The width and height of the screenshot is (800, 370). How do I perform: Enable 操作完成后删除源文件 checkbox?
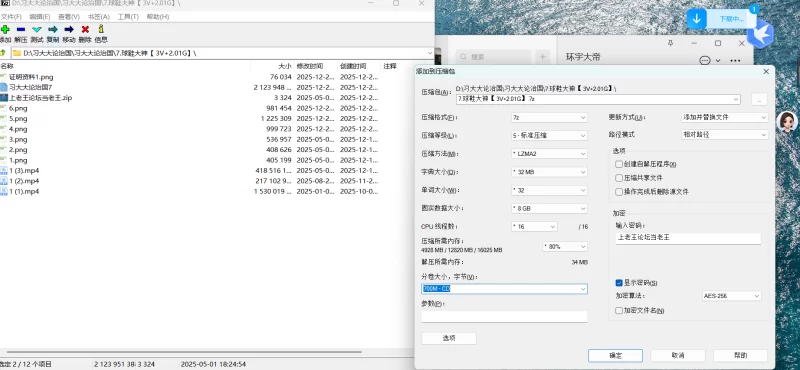coord(619,192)
